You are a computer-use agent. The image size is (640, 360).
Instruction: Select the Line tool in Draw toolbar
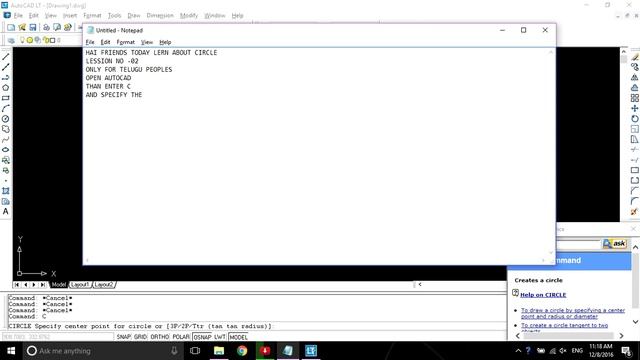click(6, 57)
